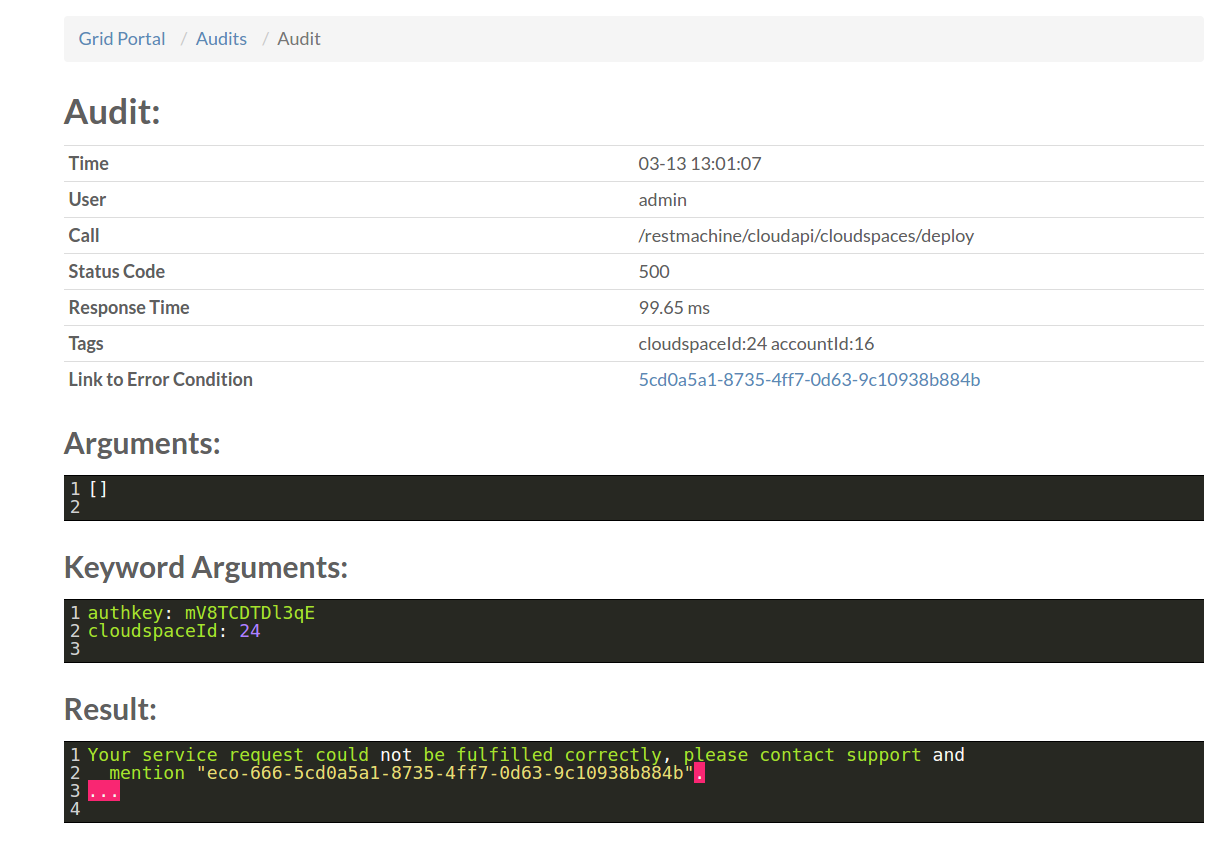Click the cloudspaceId value 24 in code

tap(249, 632)
